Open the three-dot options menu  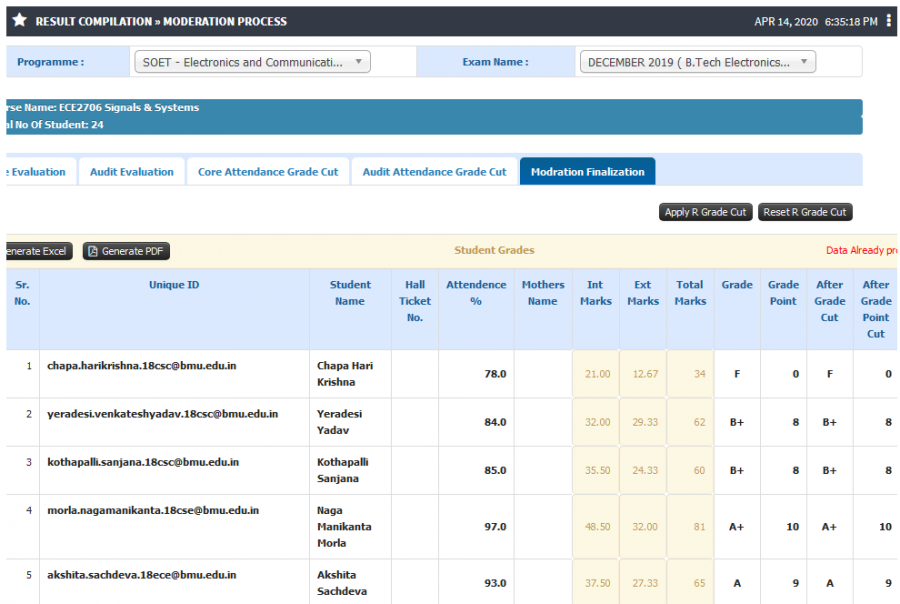889,21
